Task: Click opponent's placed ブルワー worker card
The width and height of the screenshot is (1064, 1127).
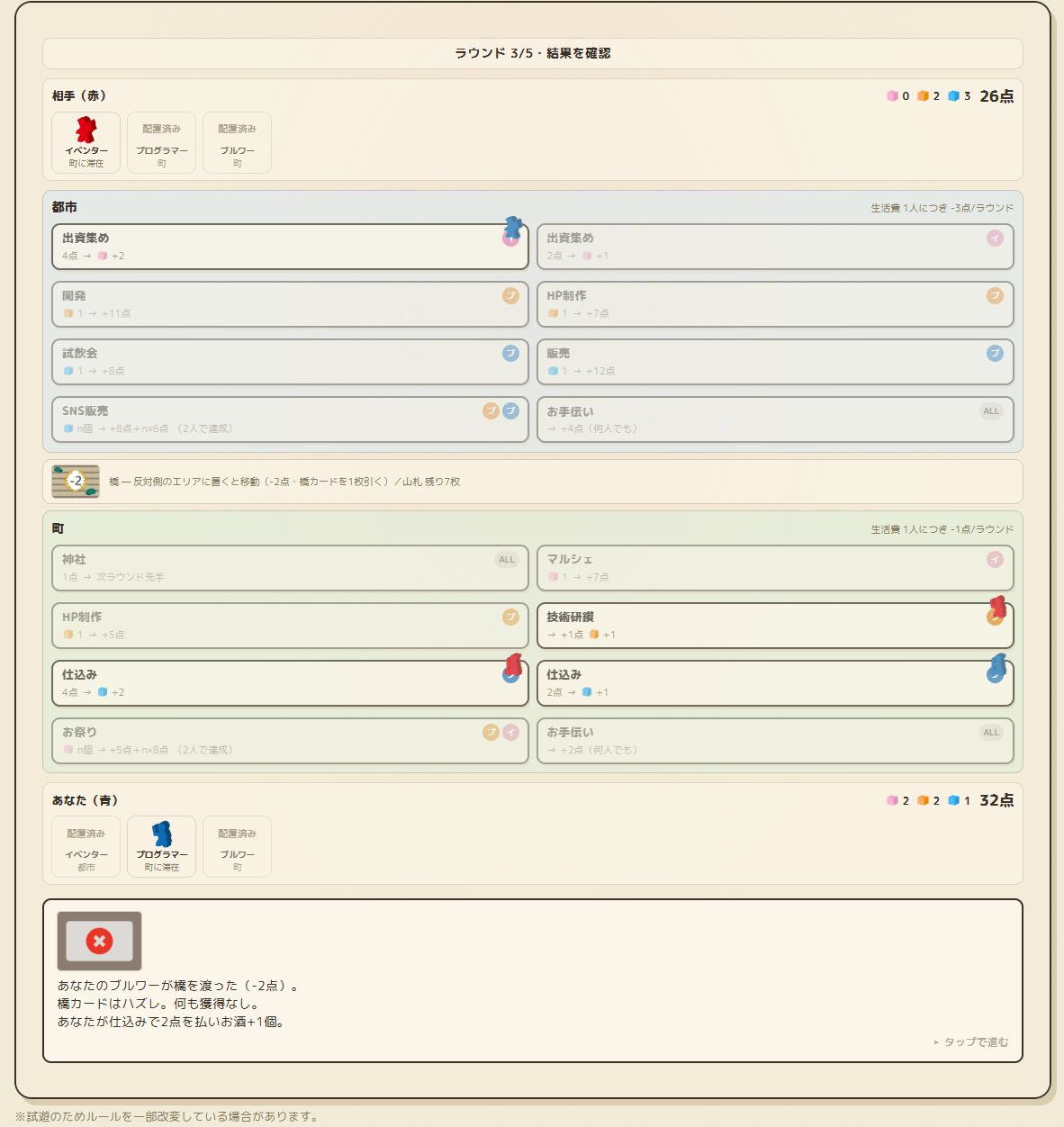Action: pos(237,143)
